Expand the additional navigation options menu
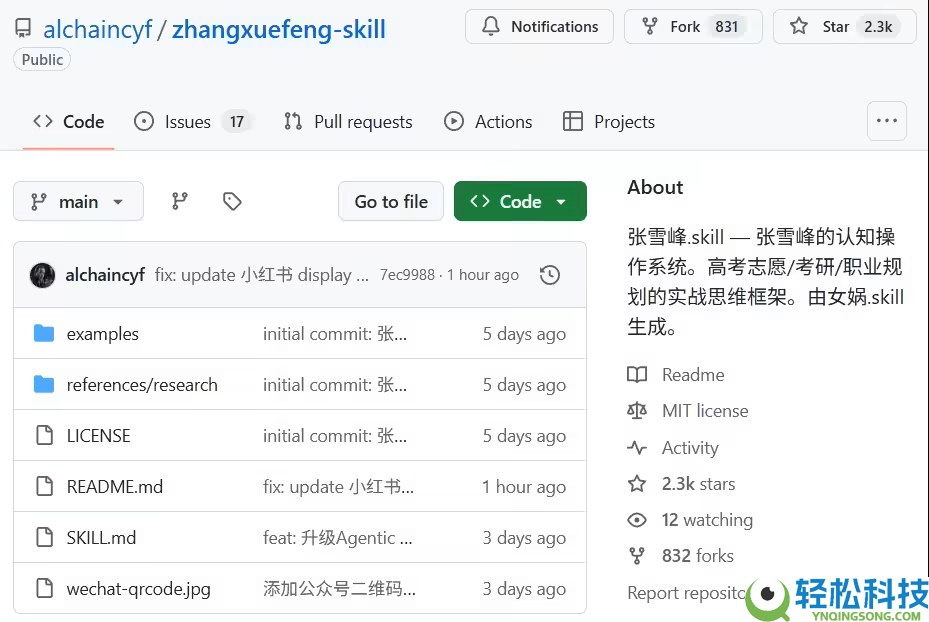Viewport: 929px width, 622px height. (x=886, y=121)
